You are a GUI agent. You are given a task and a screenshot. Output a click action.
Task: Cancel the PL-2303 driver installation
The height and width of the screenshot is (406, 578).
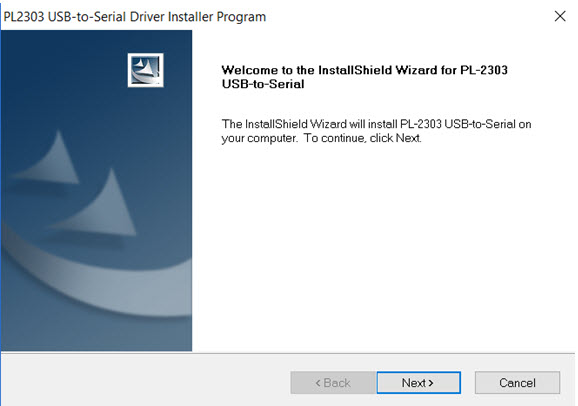click(517, 383)
